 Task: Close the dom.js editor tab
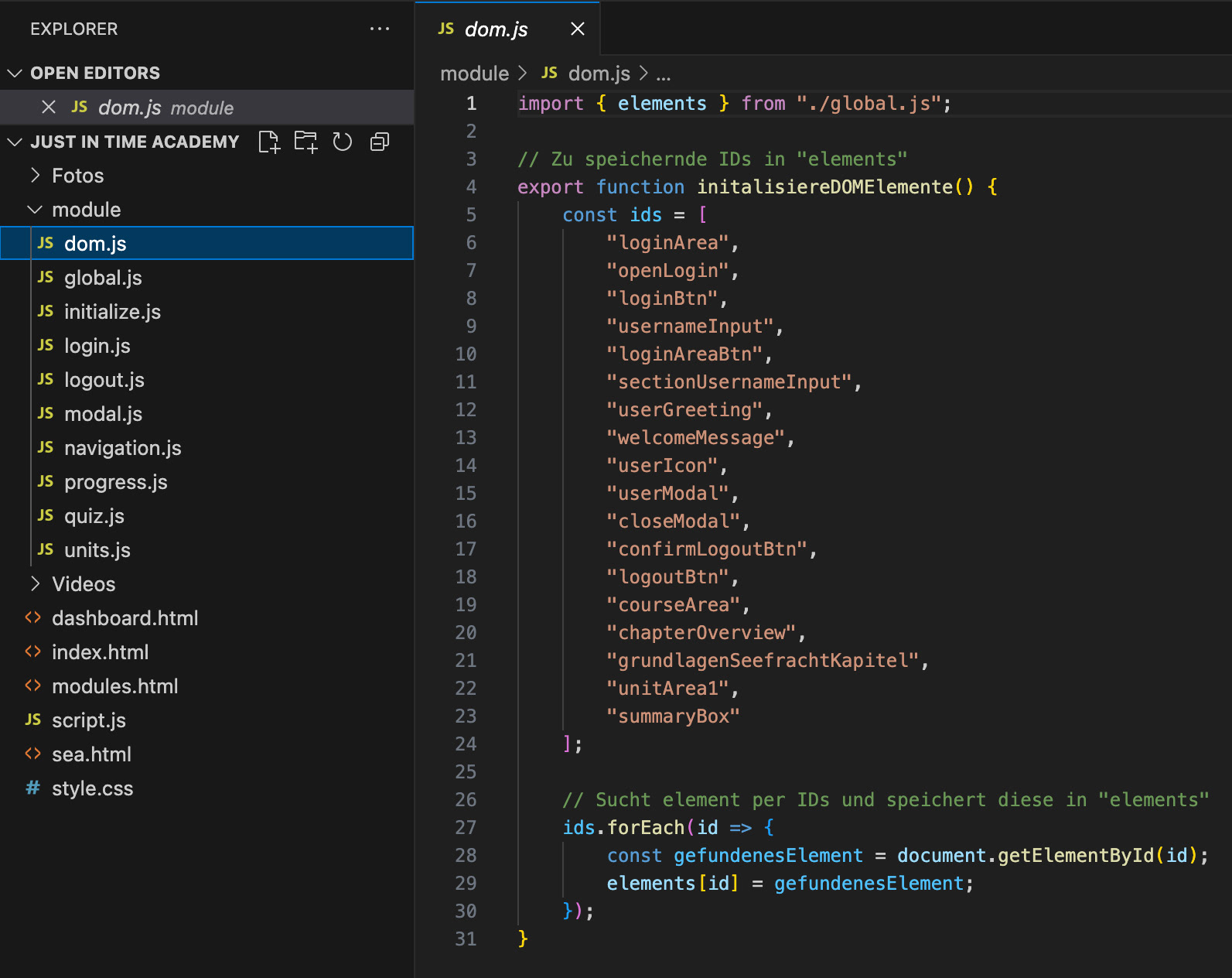[577, 29]
